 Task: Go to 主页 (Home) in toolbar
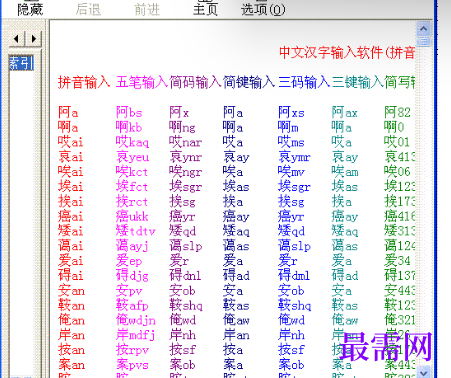pyautogui.click(x=205, y=9)
